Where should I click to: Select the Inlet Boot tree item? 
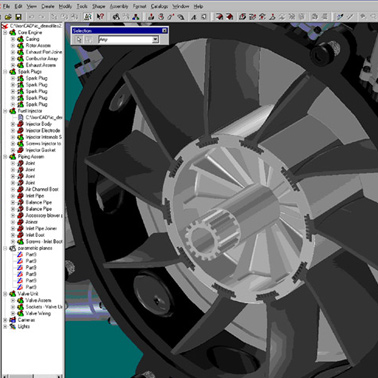pyautogui.click(x=35, y=235)
